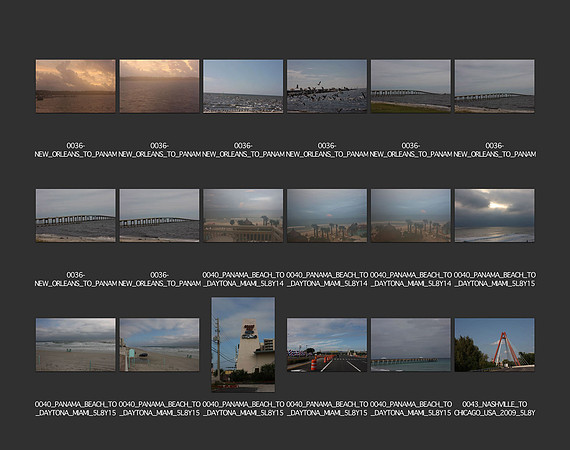Open the second-row bridge thumbnail beside balcony photo
The height and width of the screenshot is (450, 570).
pos(159,215)
